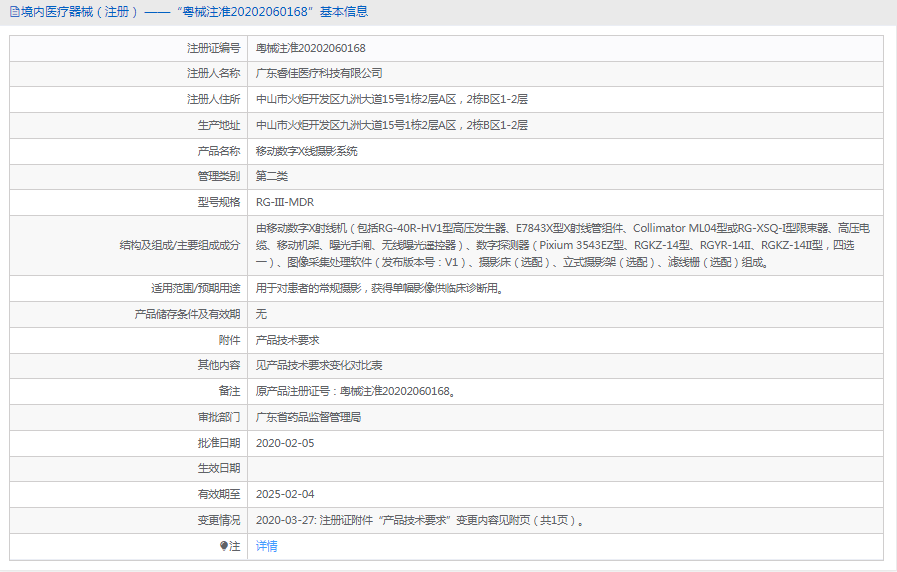Click the 适用范围/预期用途 label
The width and height of the screenshot is (897, 572).
(x=196, y=288)
